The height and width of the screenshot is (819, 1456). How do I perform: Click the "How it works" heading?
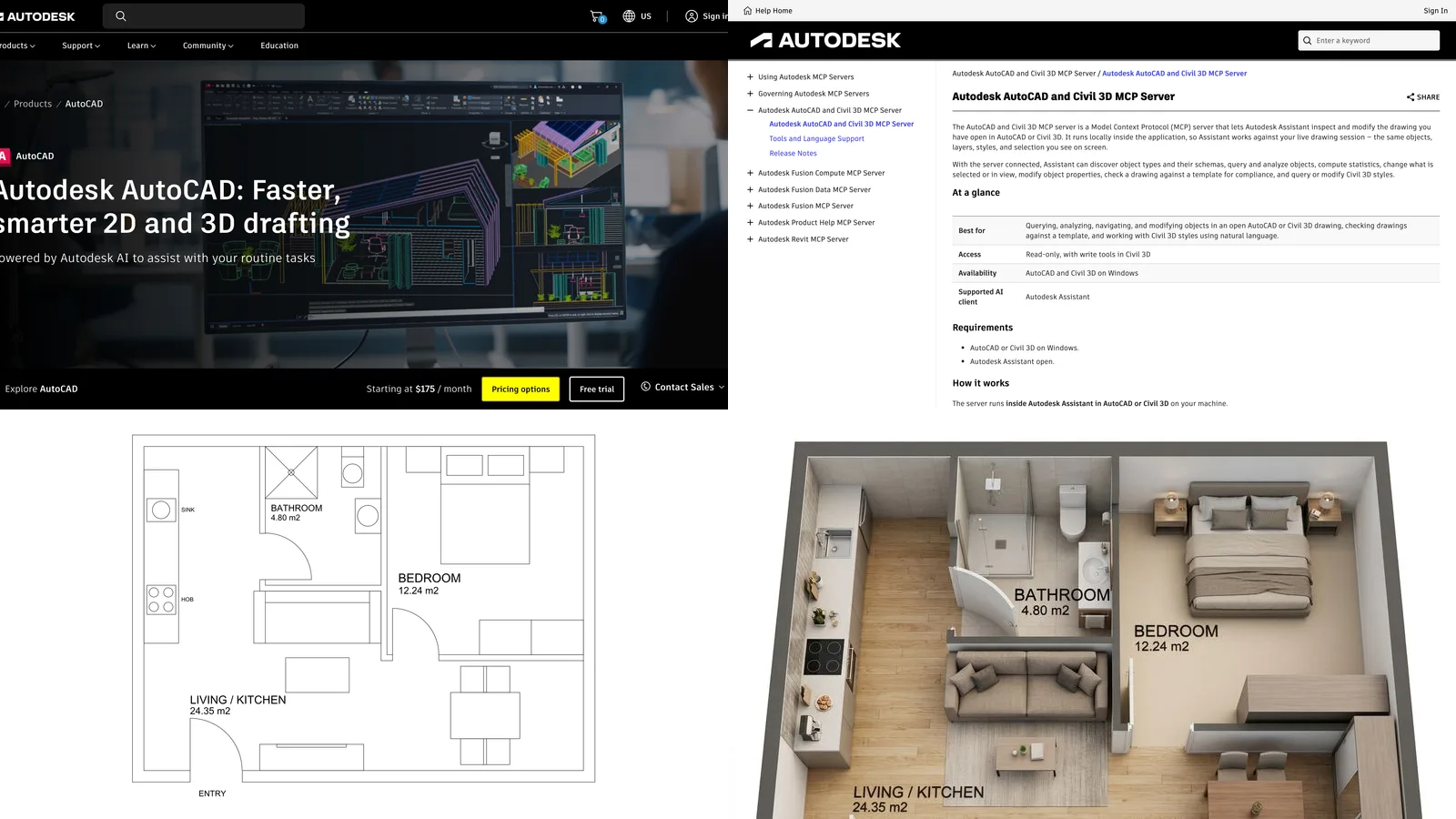point(980,383)
